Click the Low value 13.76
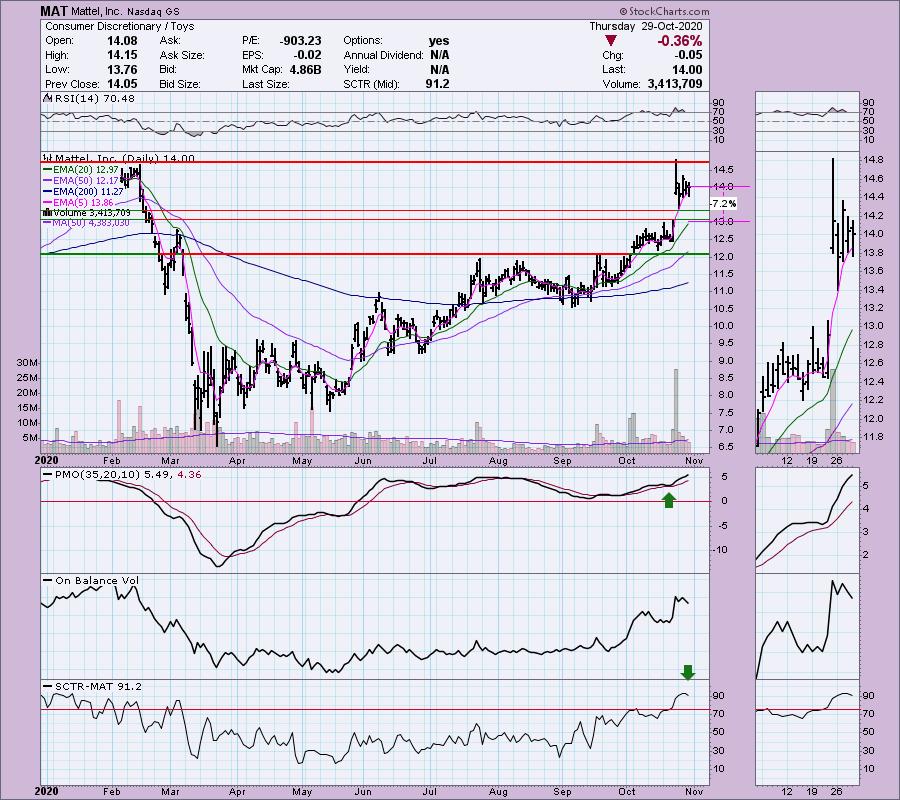 coord(122,69)
